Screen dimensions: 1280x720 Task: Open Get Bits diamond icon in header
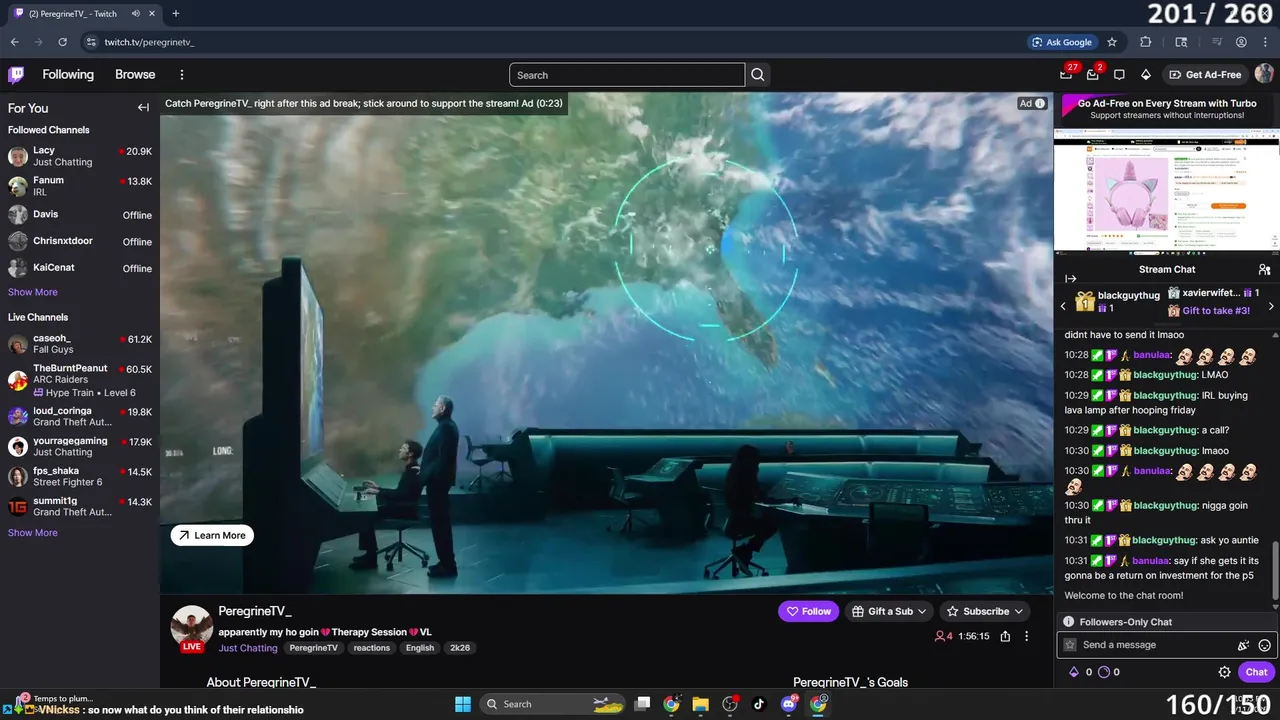coord(1146,75)
